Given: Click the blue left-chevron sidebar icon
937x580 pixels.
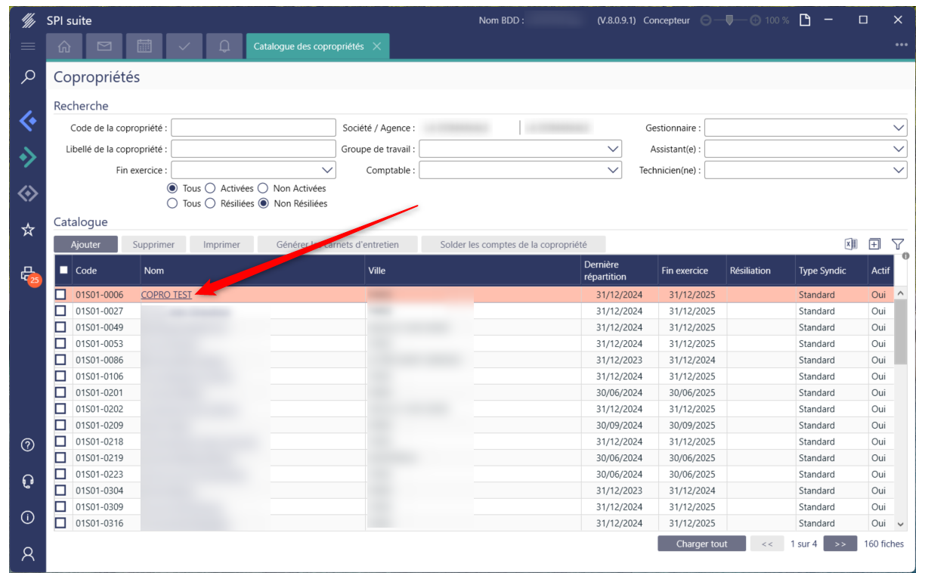Looking at the screenshot, I should 28,121.
